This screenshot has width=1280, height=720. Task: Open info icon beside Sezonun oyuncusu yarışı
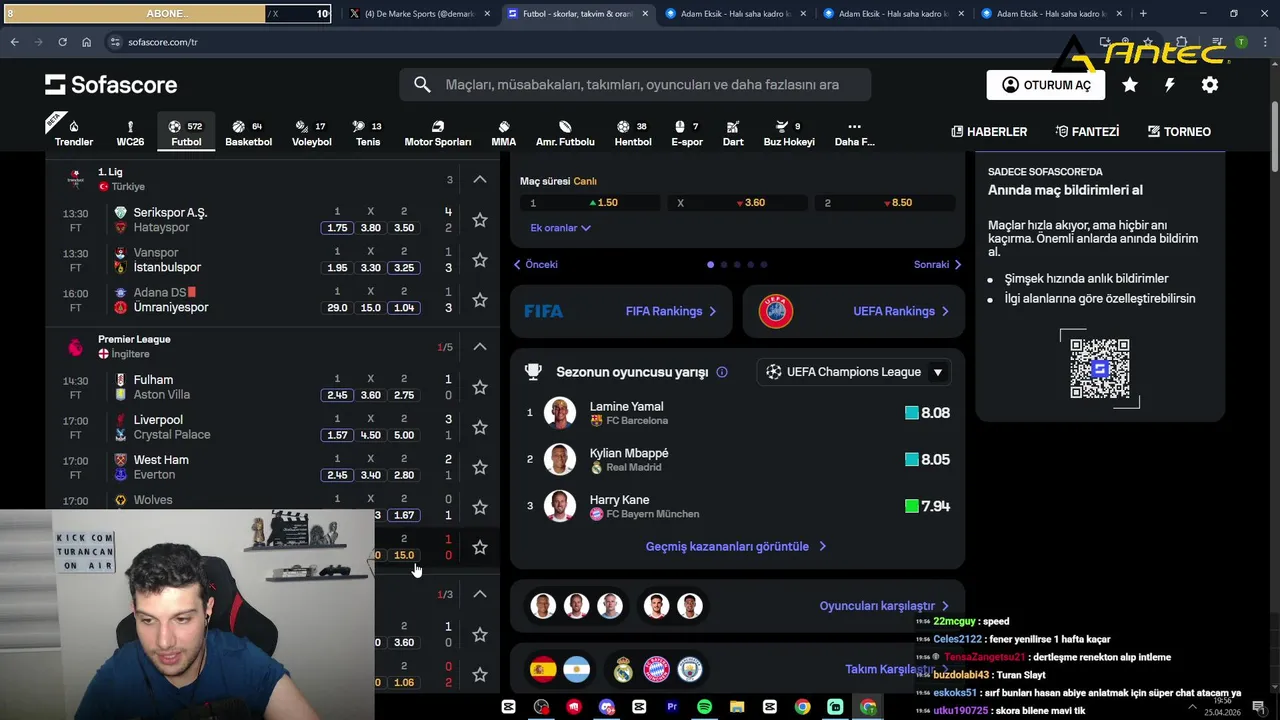pos(722,372)
